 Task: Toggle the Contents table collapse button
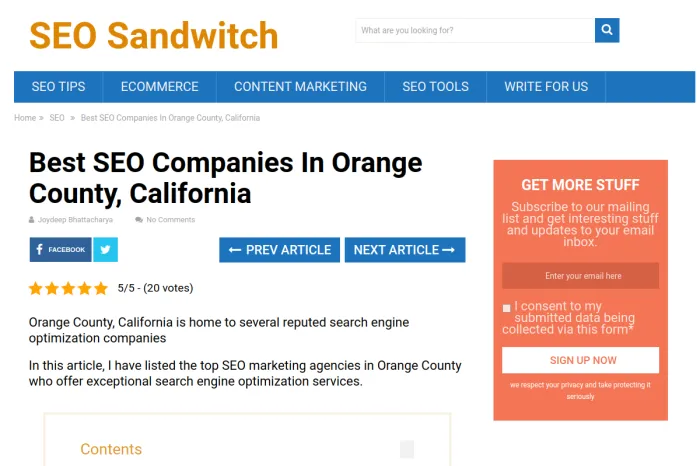[x=407, y=449]
